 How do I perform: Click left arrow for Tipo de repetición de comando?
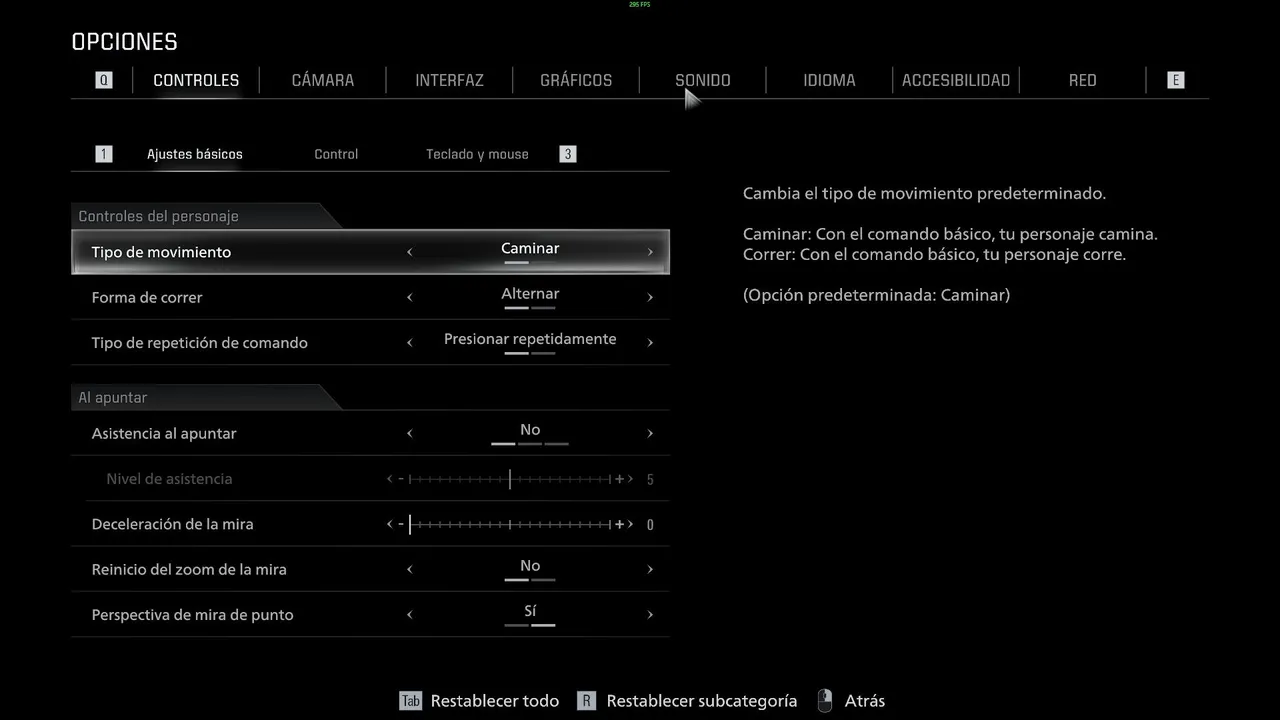coord(410,342)
